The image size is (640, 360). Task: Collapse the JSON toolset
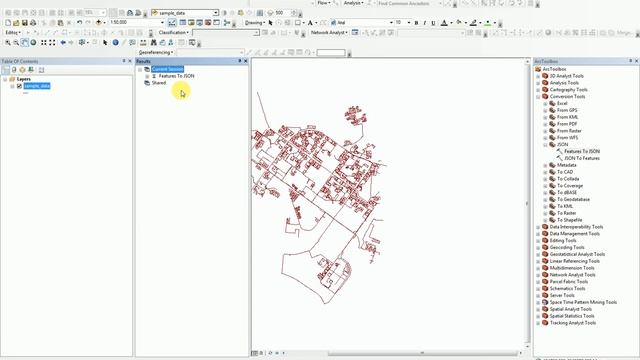[545, 144]
